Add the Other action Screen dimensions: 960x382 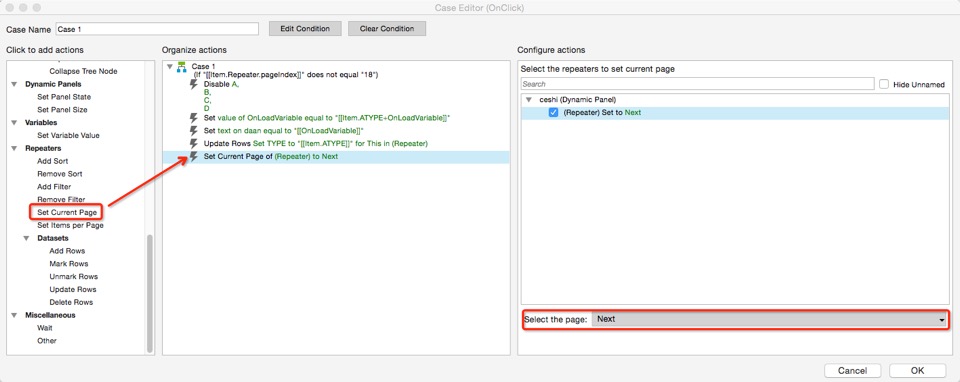coord(47,341)
